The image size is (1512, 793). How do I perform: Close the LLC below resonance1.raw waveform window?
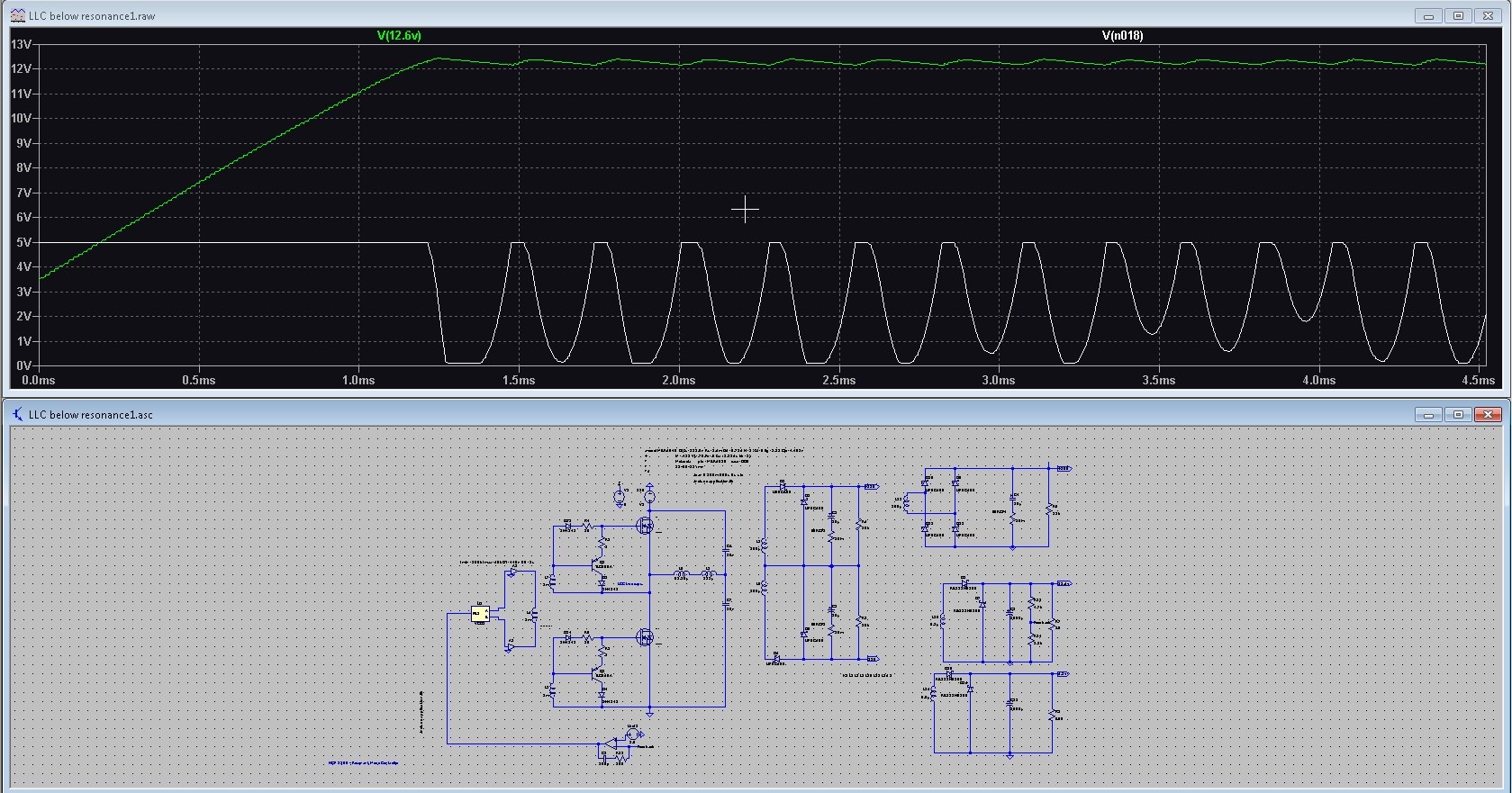(1488, 15)
